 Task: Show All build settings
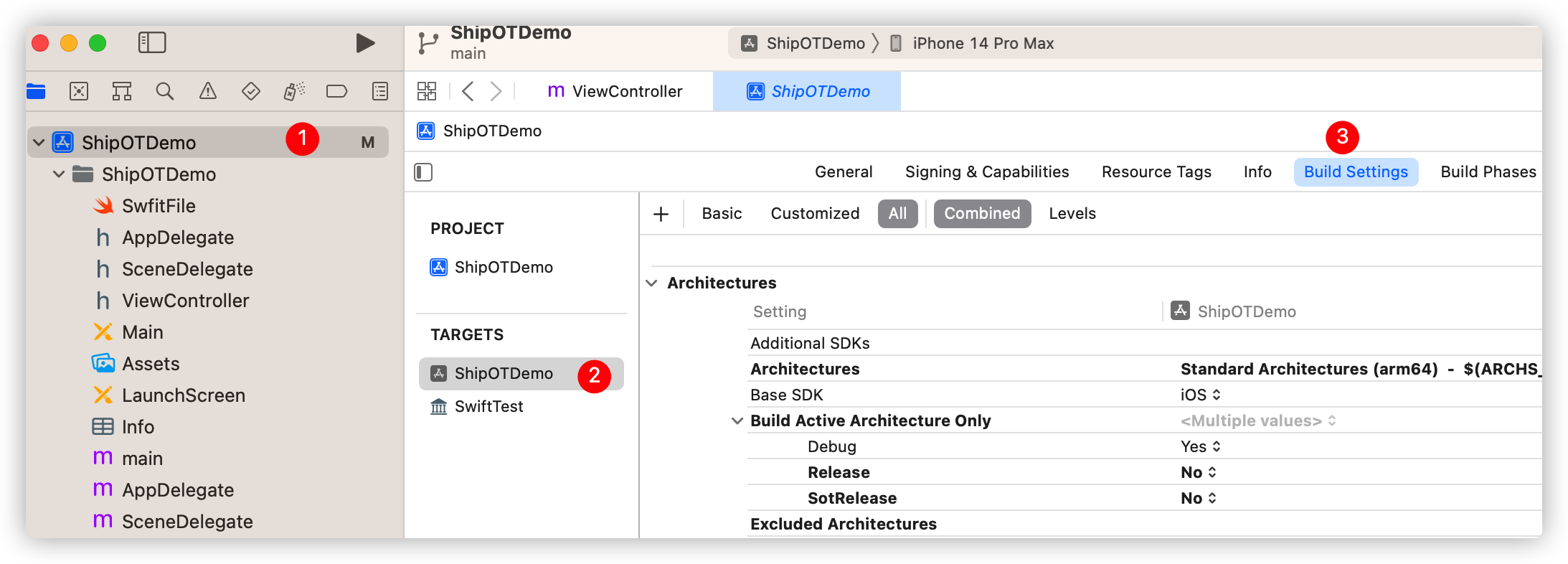click(897, 214)
